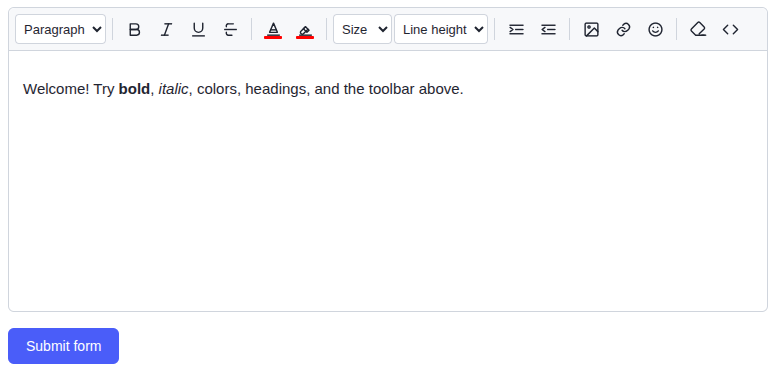Toggle bold formatting
The width and height of the screenshot is (776, 385).
pos(134,30)
